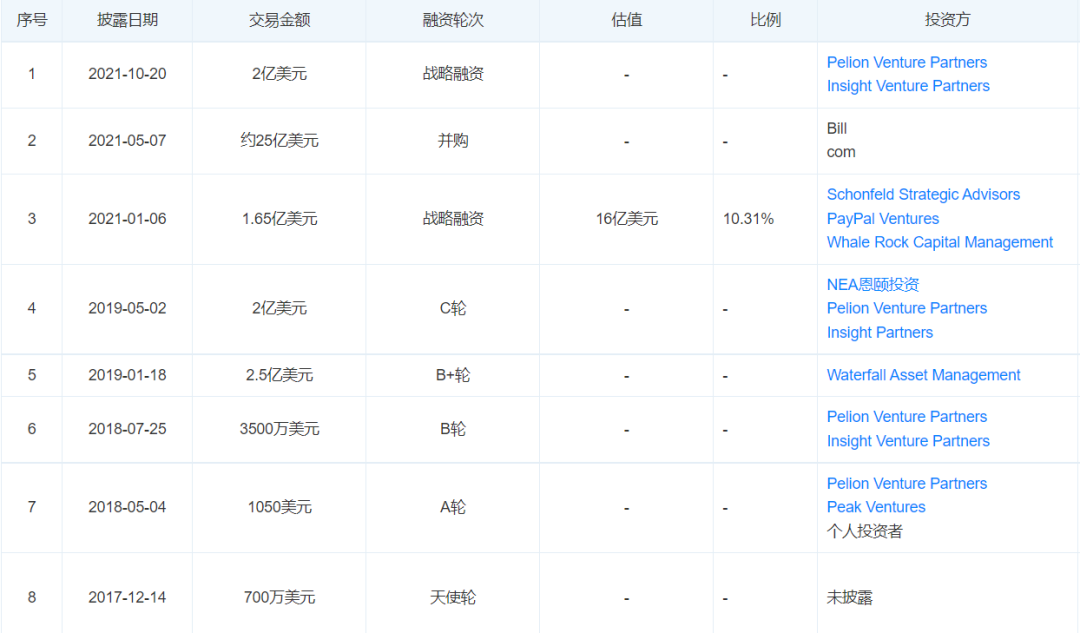This screenshot has height=633, width=1080.
Task: Select valuation cell 16亿美元
Action: 626,219
